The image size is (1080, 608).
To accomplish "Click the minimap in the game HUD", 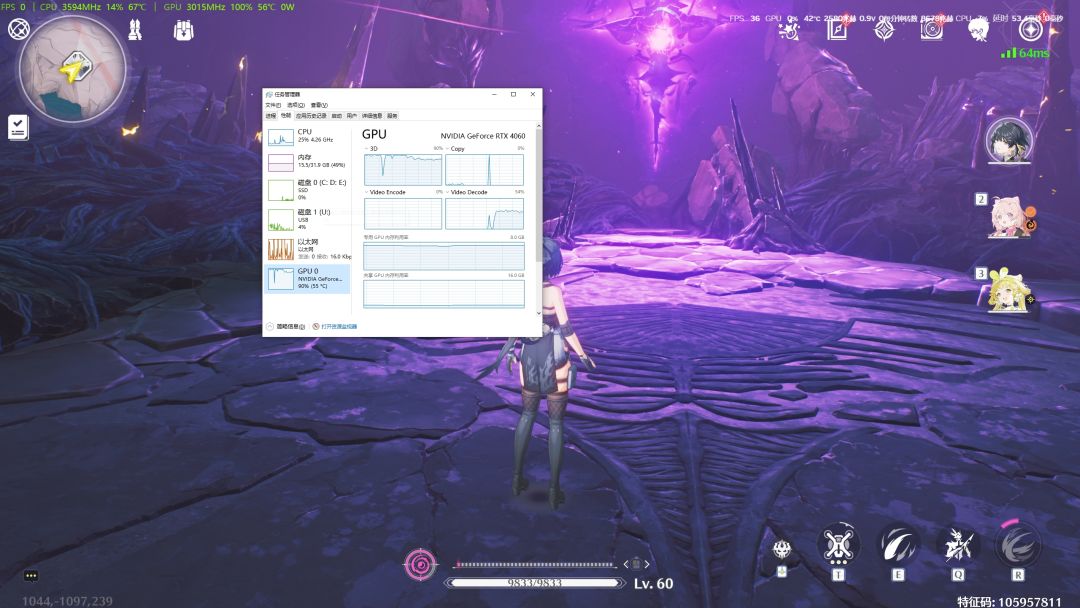I will [72, 69].
